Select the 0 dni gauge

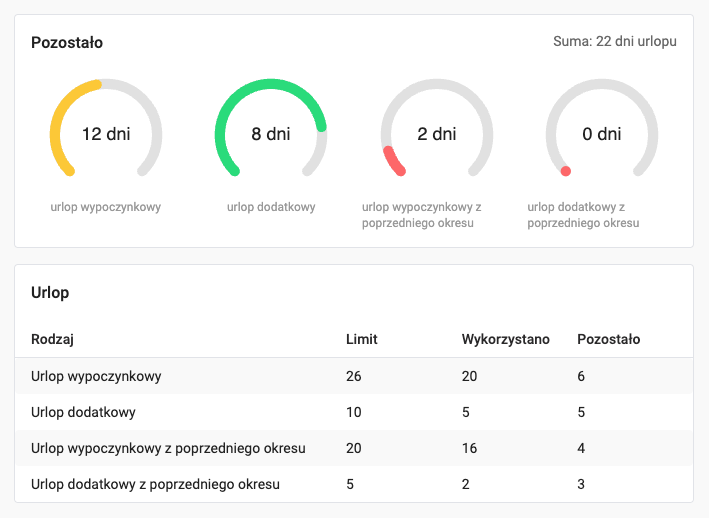(x=601, y=134)
